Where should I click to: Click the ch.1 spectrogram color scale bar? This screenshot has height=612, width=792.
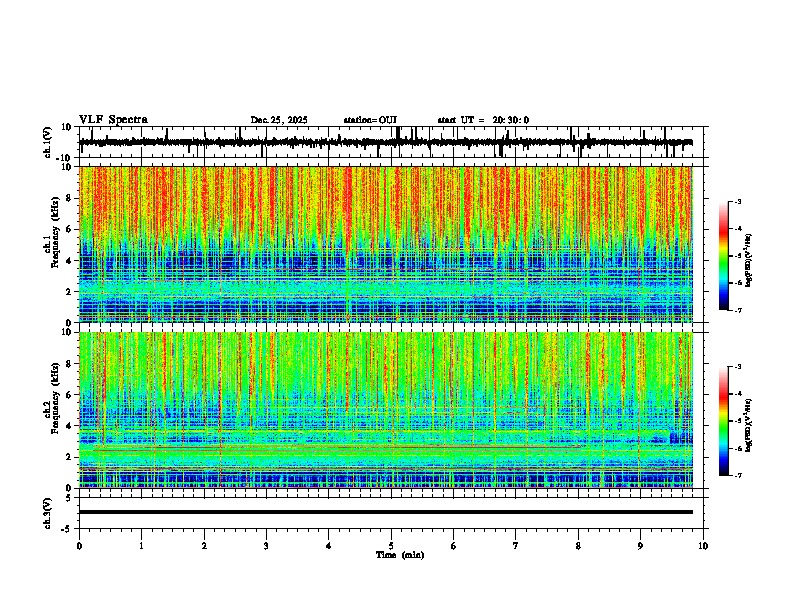(x=724, y=256)
